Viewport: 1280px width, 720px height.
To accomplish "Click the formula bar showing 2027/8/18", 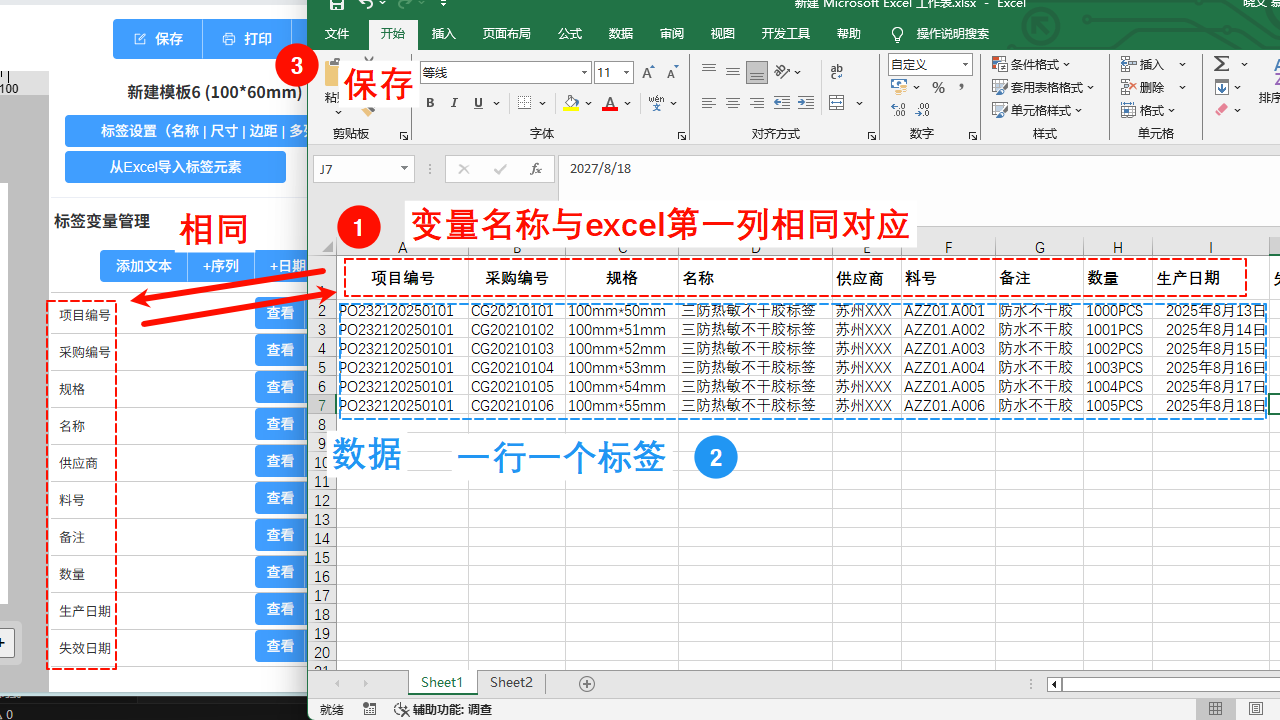I will [918, 169].
